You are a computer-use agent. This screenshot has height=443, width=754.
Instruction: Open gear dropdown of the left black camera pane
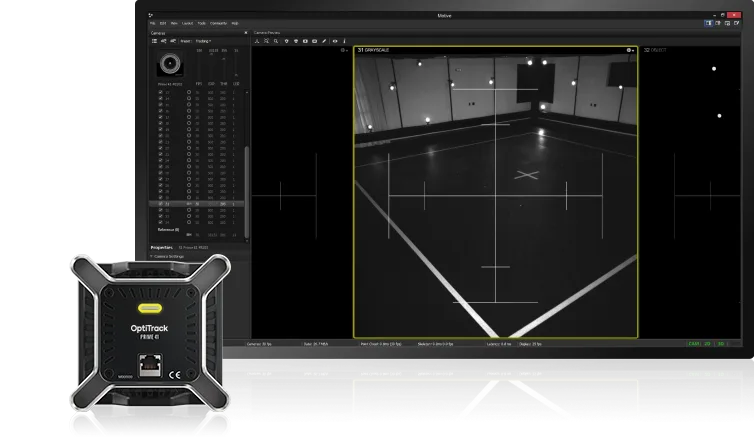[x=344, y=50]
